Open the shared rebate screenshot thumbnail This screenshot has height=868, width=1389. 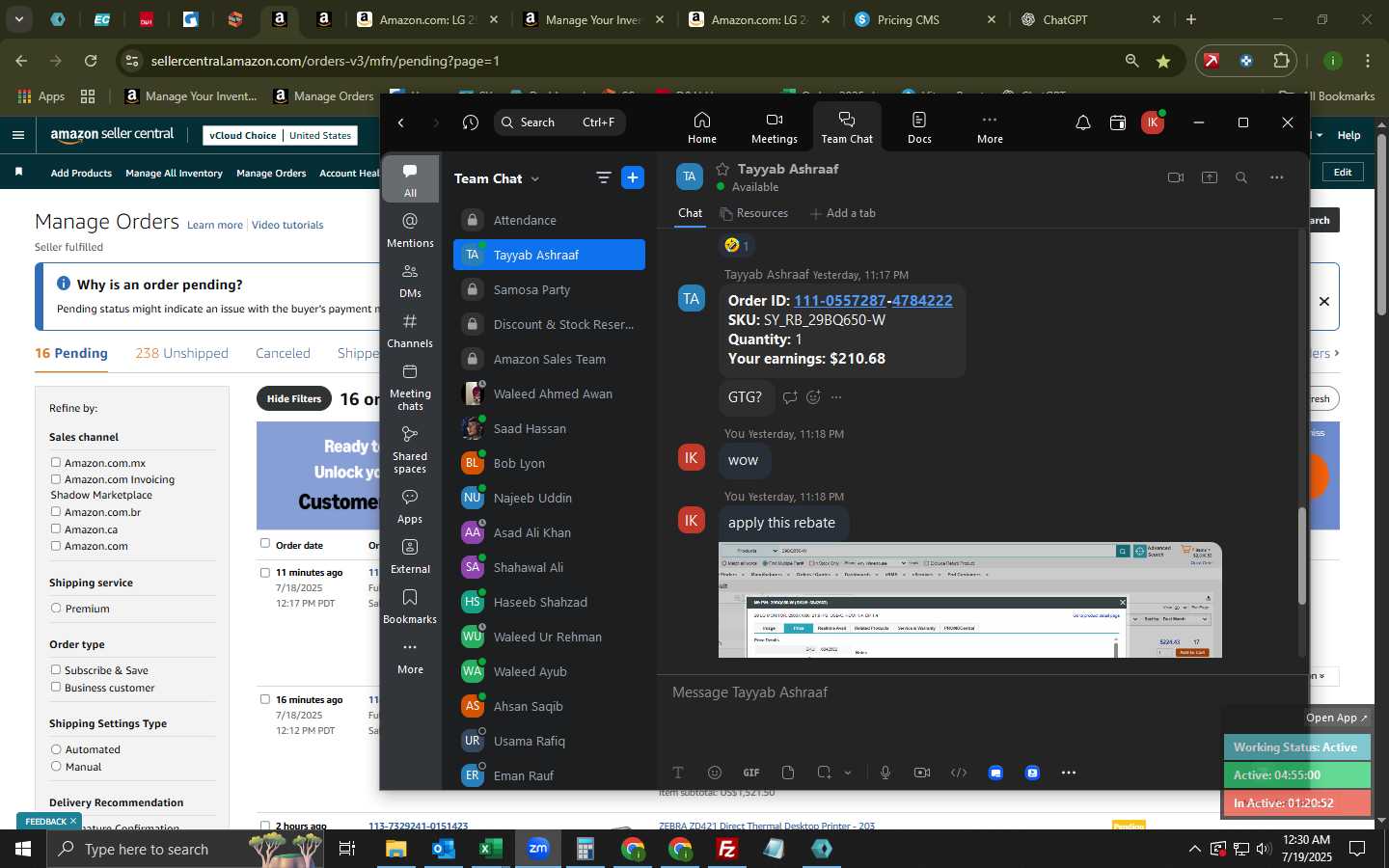970,600
